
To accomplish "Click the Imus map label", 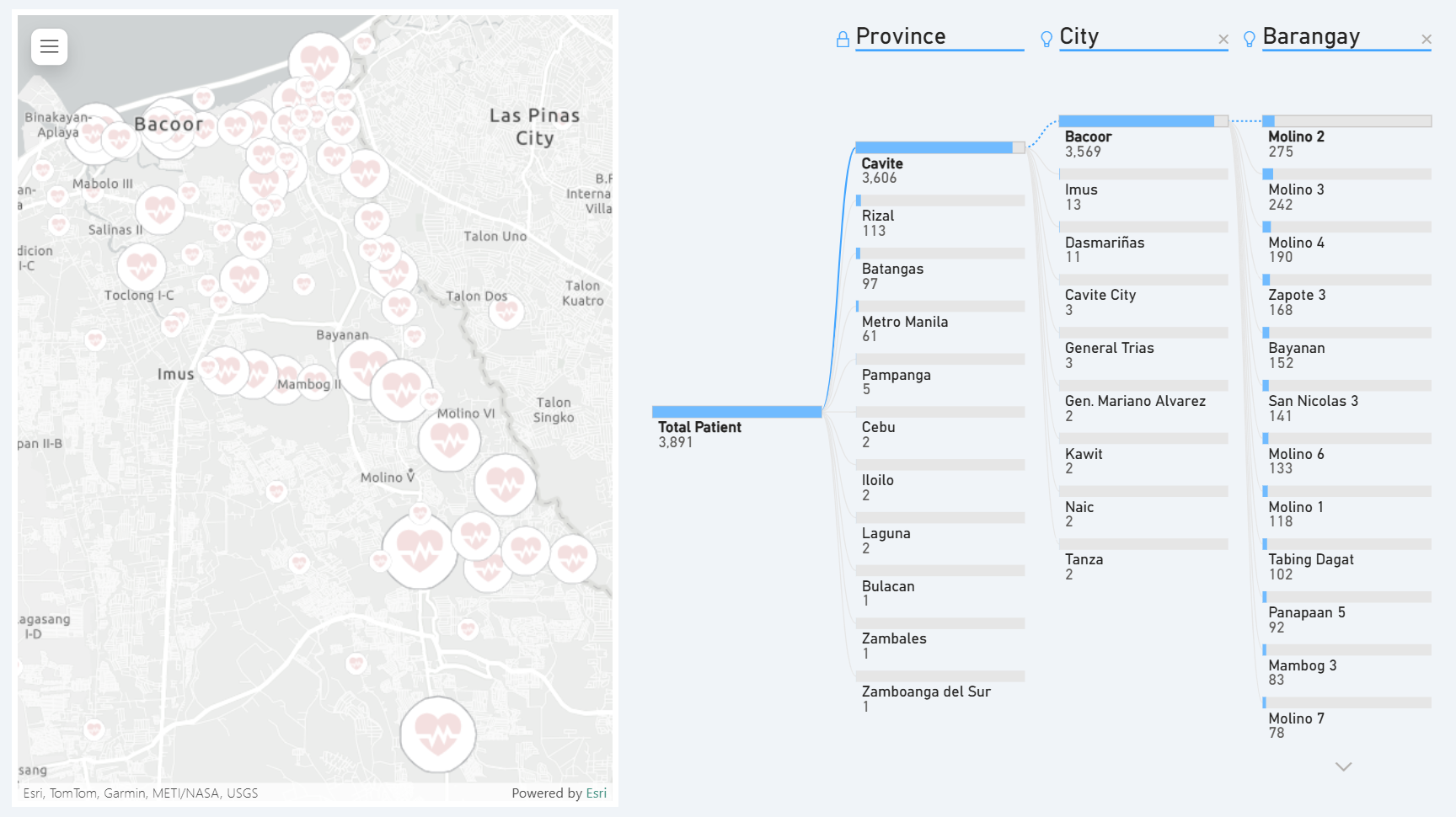I will 175,374.
